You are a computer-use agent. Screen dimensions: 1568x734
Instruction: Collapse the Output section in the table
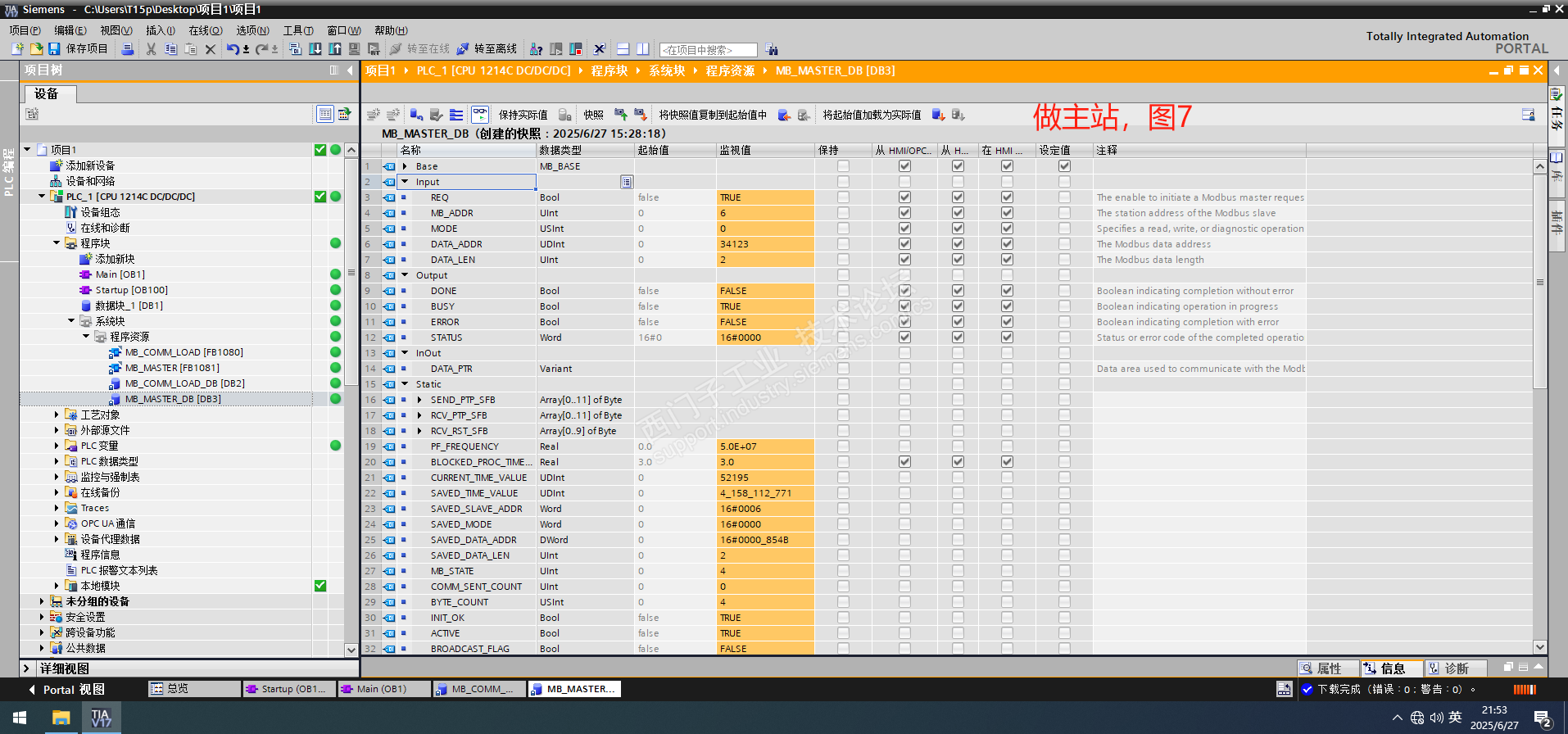pyautogui.click(x=405, y=275)
